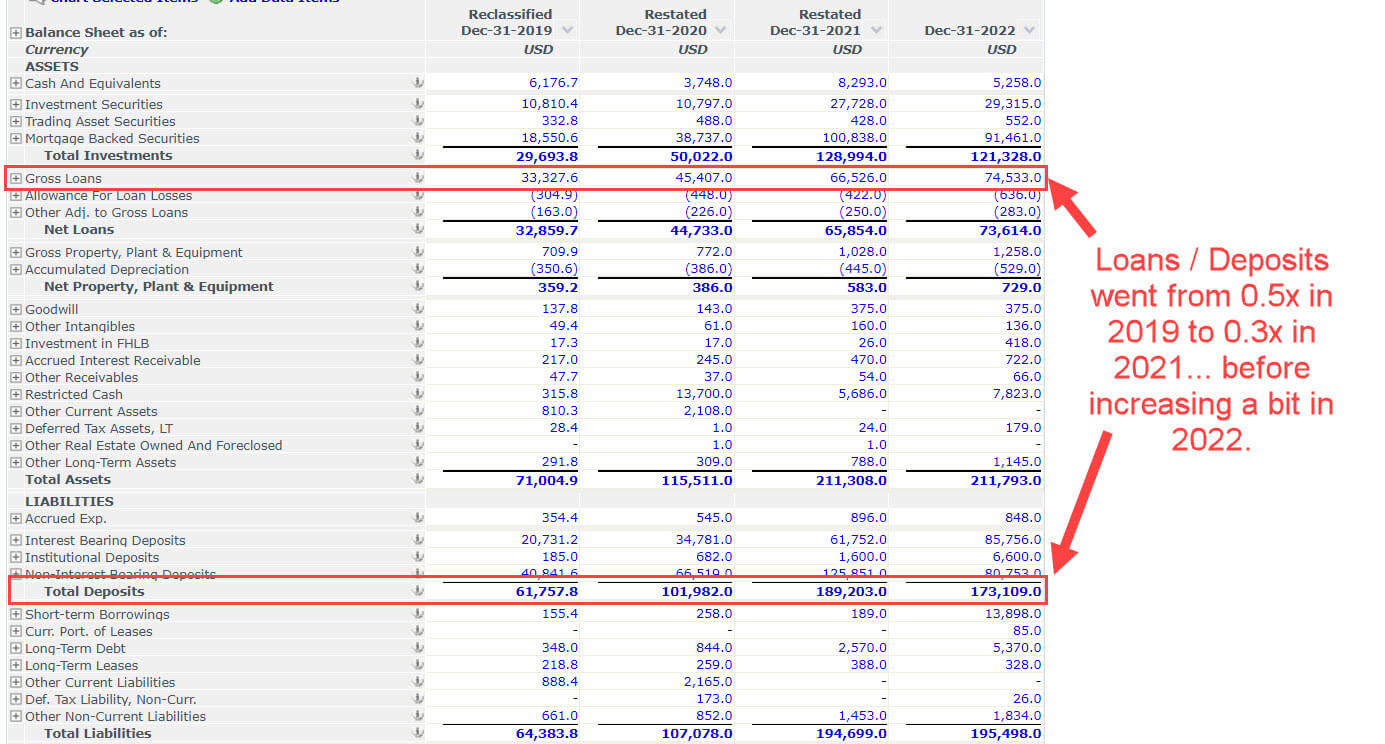Screen dimensions: 1385x744
Task: Click chart icon in Long-Term Leases row
Action: point(418,665)
